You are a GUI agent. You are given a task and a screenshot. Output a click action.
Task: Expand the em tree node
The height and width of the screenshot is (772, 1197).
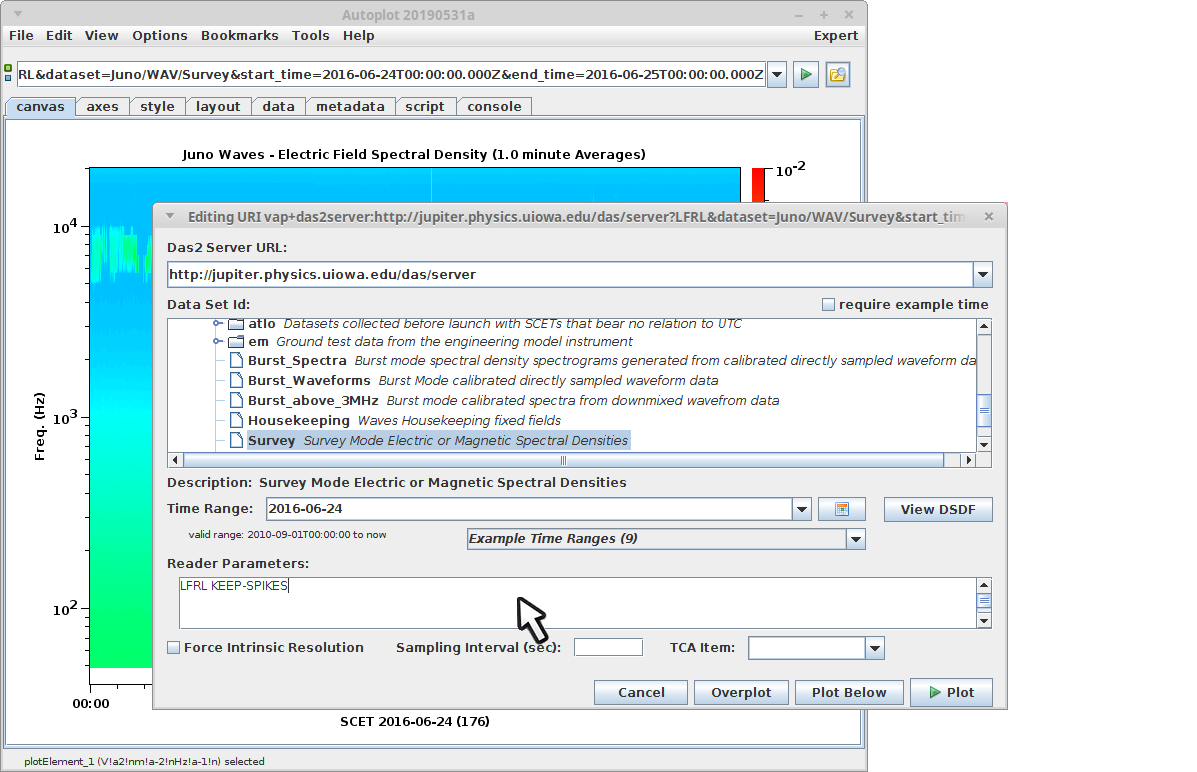tap(218, 341)
